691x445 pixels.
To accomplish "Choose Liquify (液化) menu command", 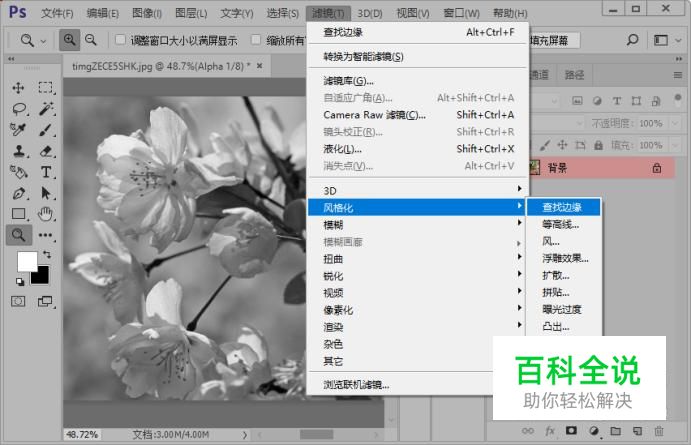I will (418, 149).
